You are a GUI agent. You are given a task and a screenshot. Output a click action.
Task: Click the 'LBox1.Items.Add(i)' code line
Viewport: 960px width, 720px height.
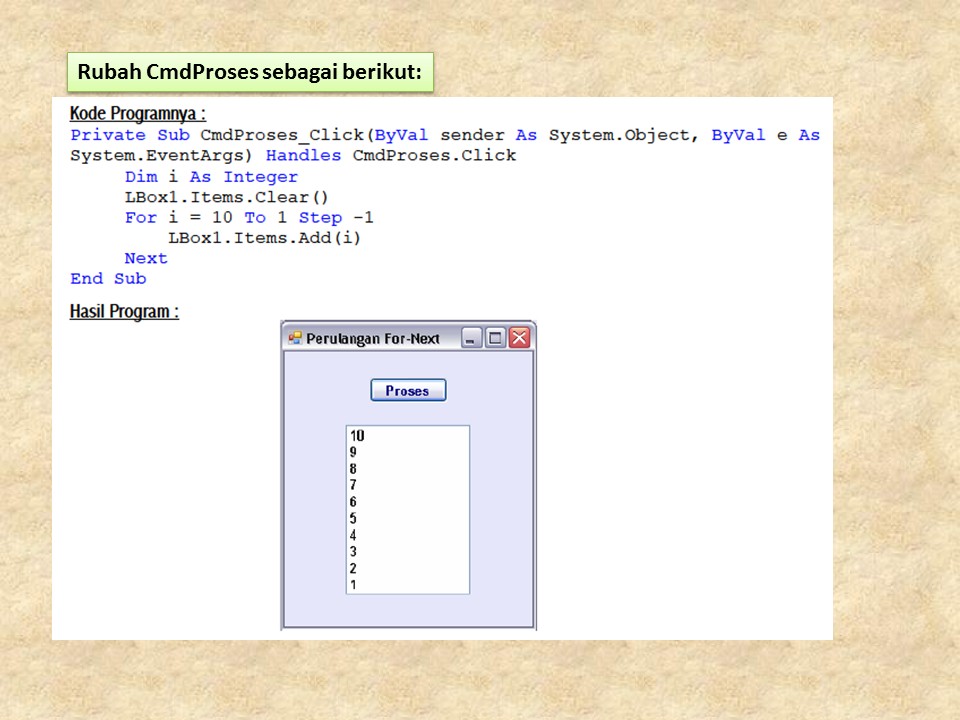(x=264, y=238)
